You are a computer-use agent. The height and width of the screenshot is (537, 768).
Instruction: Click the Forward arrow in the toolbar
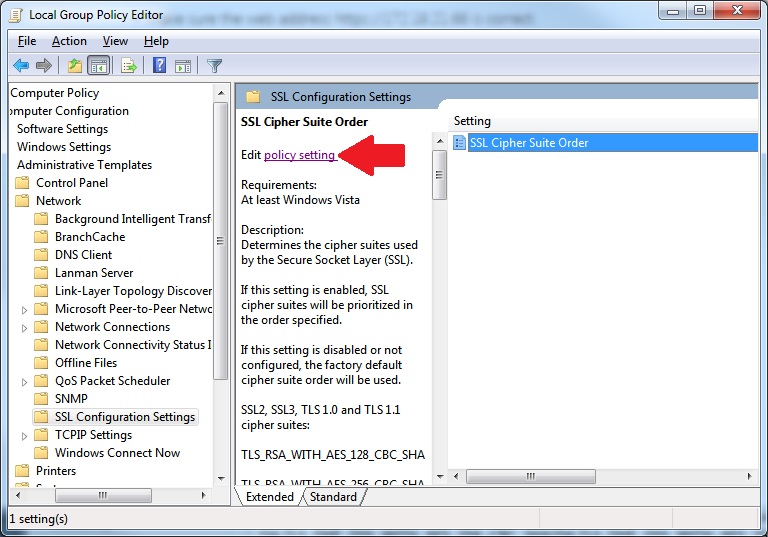(x=44, y=66)
